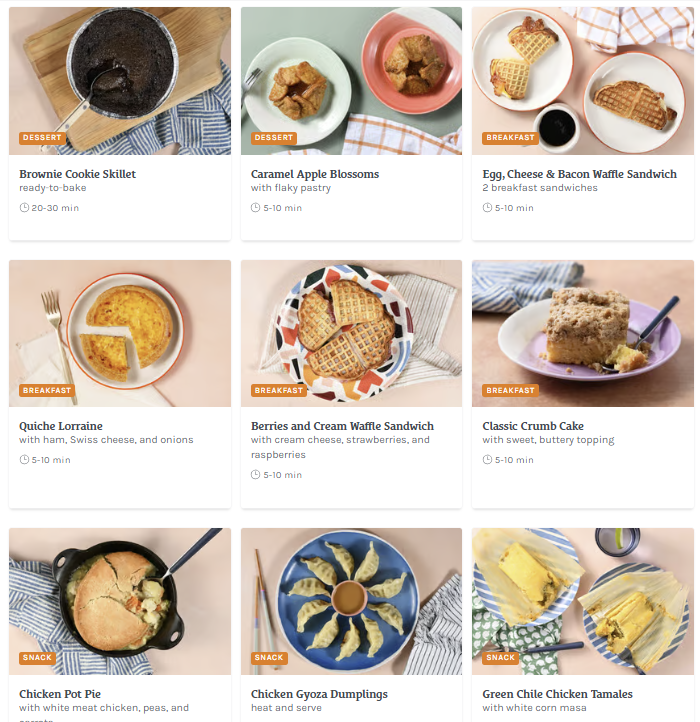This screenshot has height=722, width=700.
Task: Open Egg, Cheese & Bacon Waffle Sandwich title
Action: (579, 174)
